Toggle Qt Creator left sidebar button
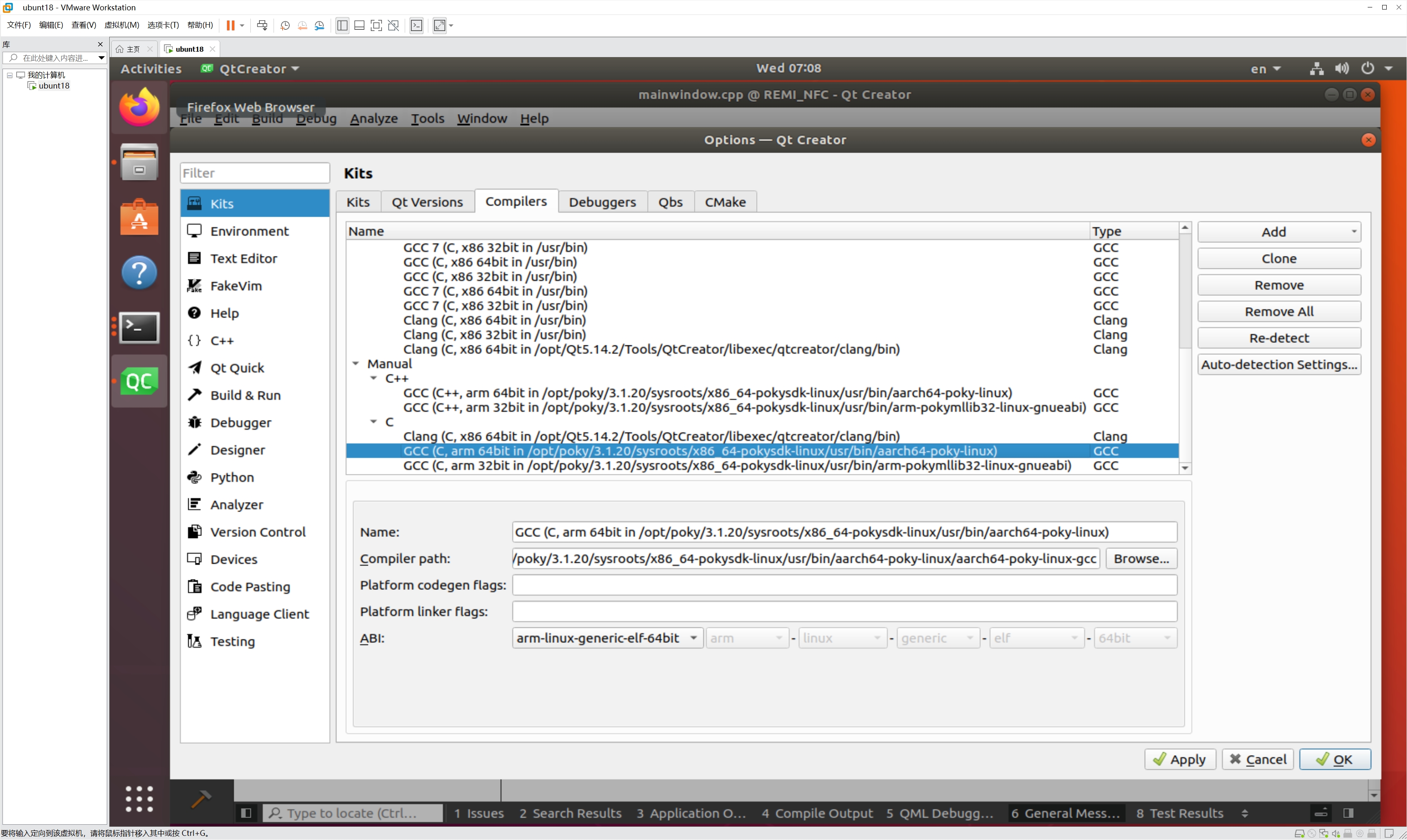1407x840 pixels. tap(246, 814)
